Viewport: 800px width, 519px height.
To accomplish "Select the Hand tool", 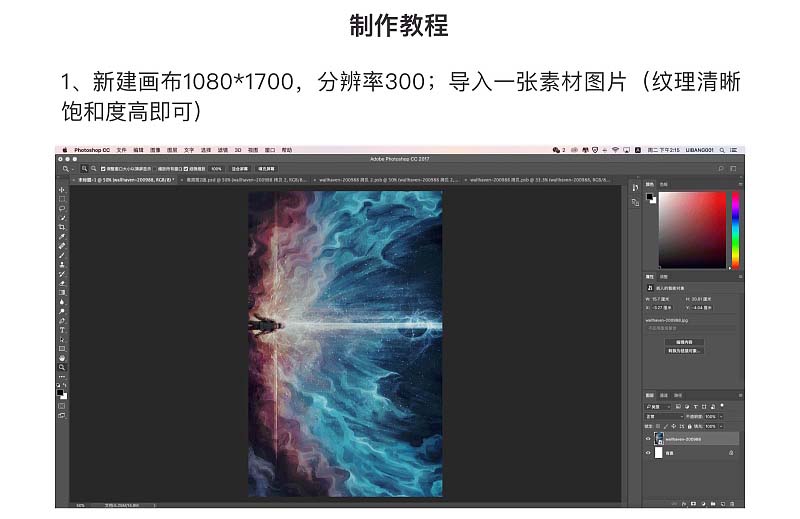I will pos(62,358).
